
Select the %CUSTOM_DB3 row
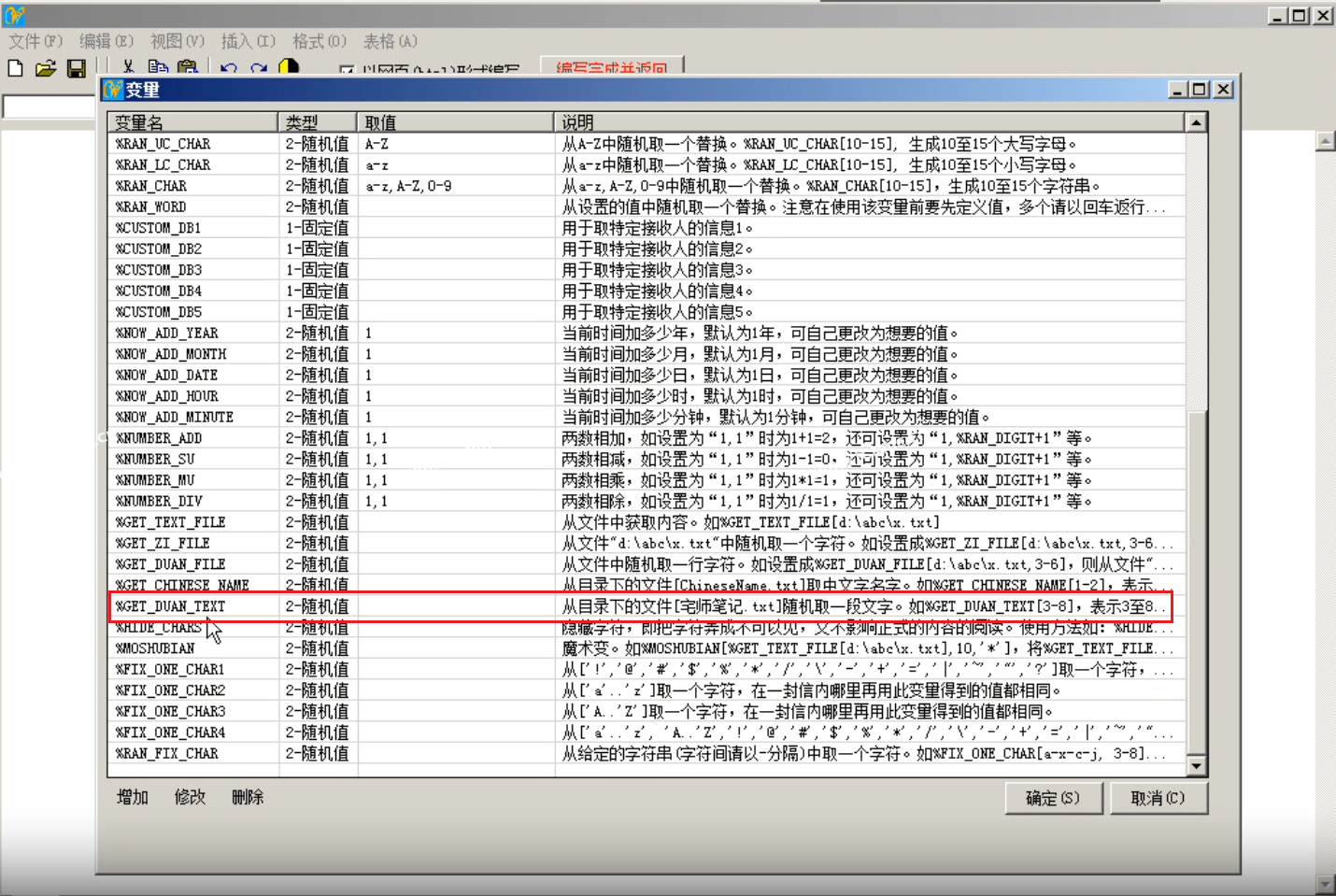(647, 270)
